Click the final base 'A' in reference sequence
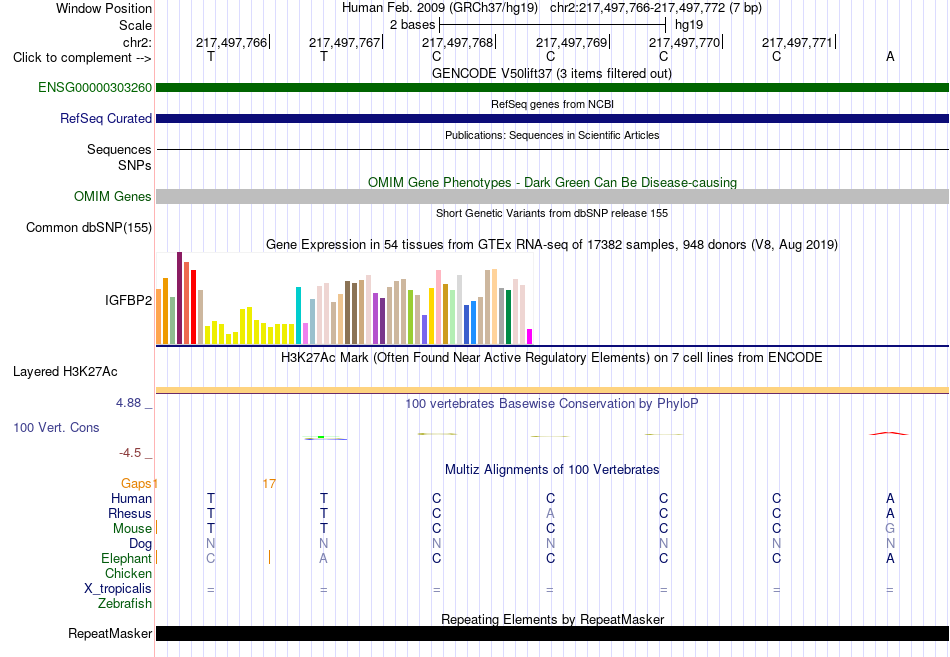Screen dimensions: 950x657 (890, 57)
